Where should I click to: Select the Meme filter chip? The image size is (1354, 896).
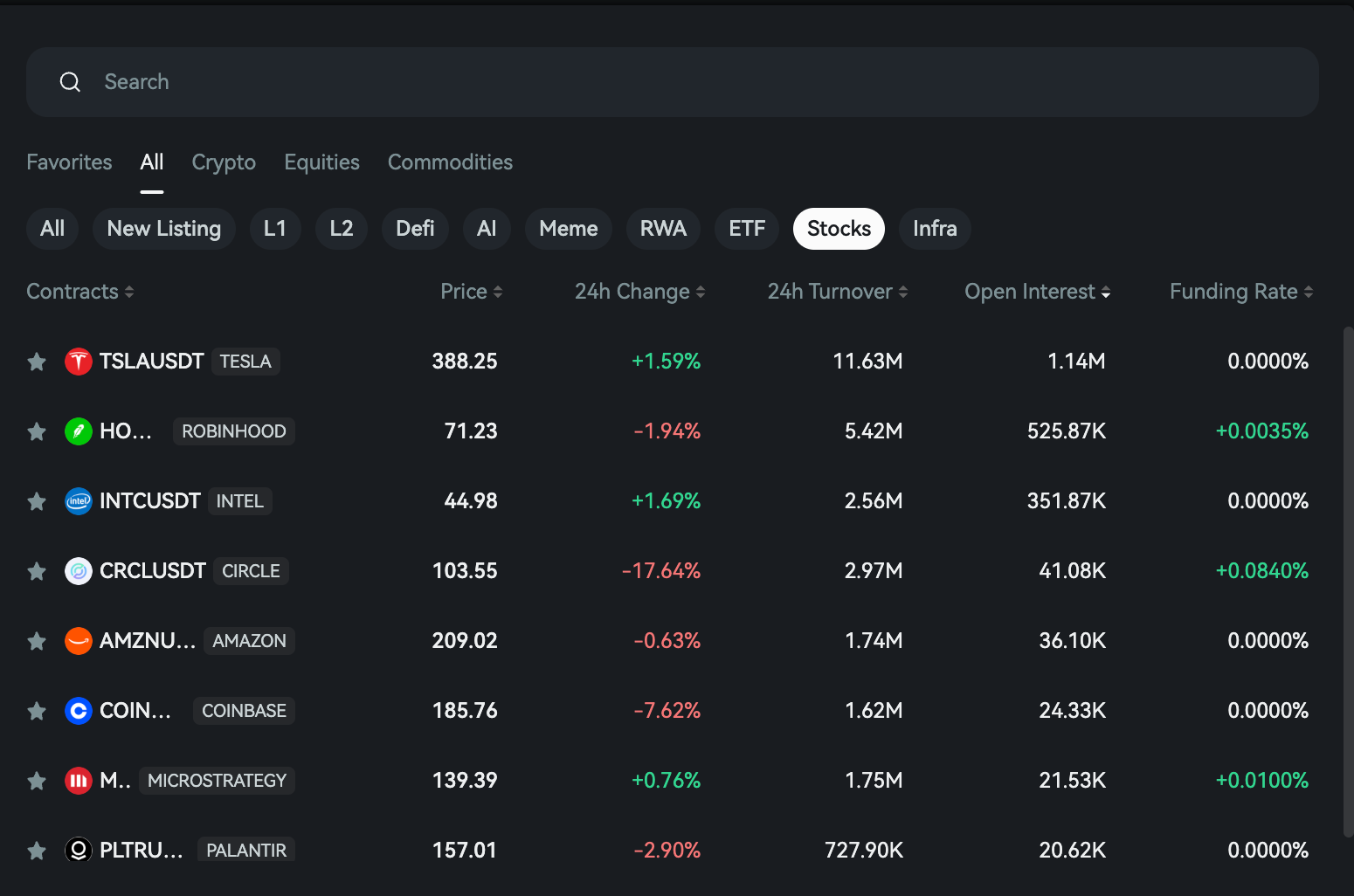[x=568, y=228]
